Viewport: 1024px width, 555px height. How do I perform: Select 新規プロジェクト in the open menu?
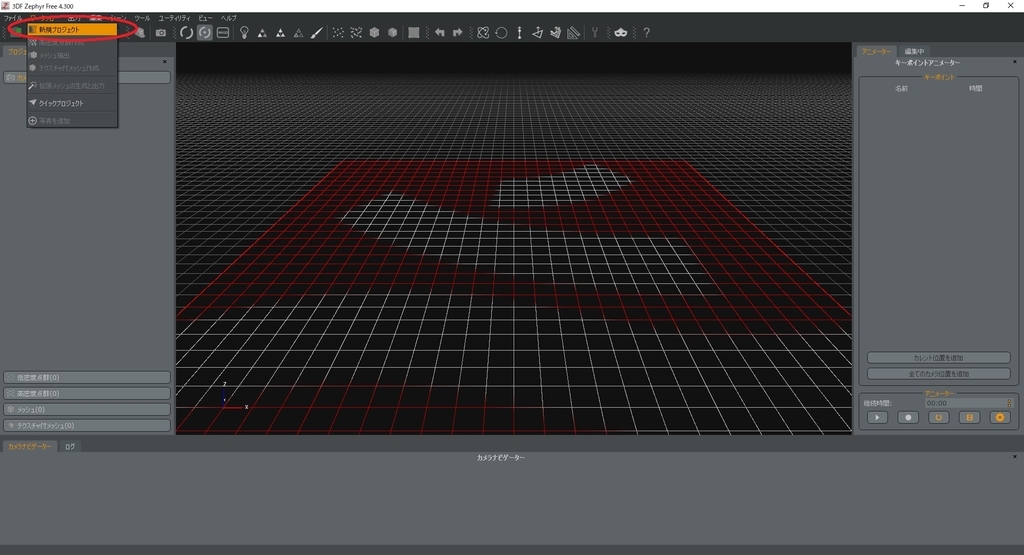(x=72, y=30)
